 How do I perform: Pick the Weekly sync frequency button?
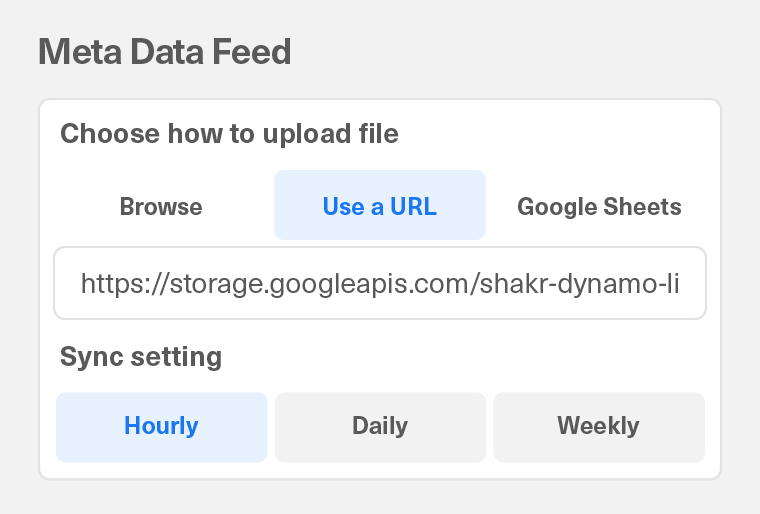pos(598,426)
